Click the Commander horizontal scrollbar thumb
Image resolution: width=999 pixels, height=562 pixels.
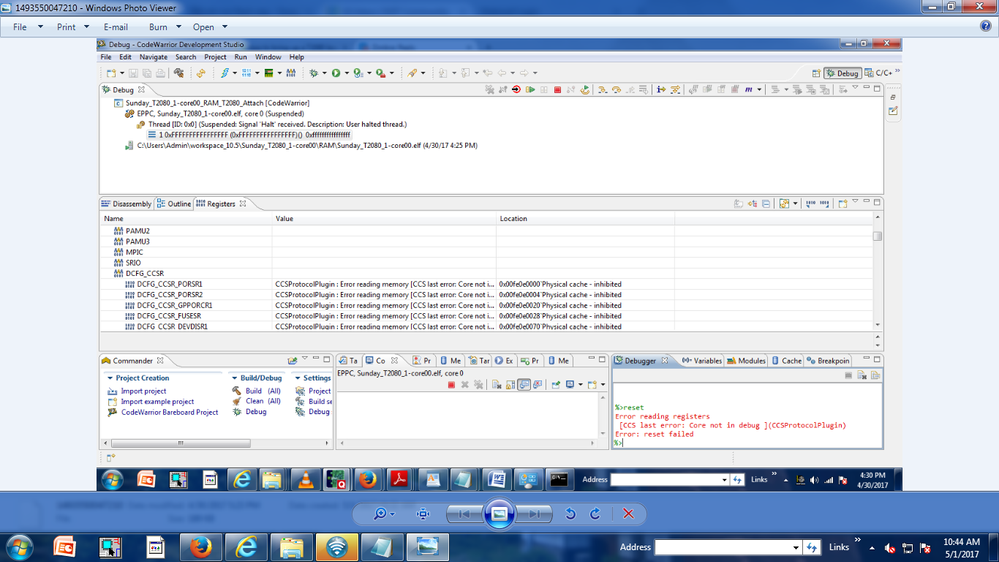click(x=180, y=443)
